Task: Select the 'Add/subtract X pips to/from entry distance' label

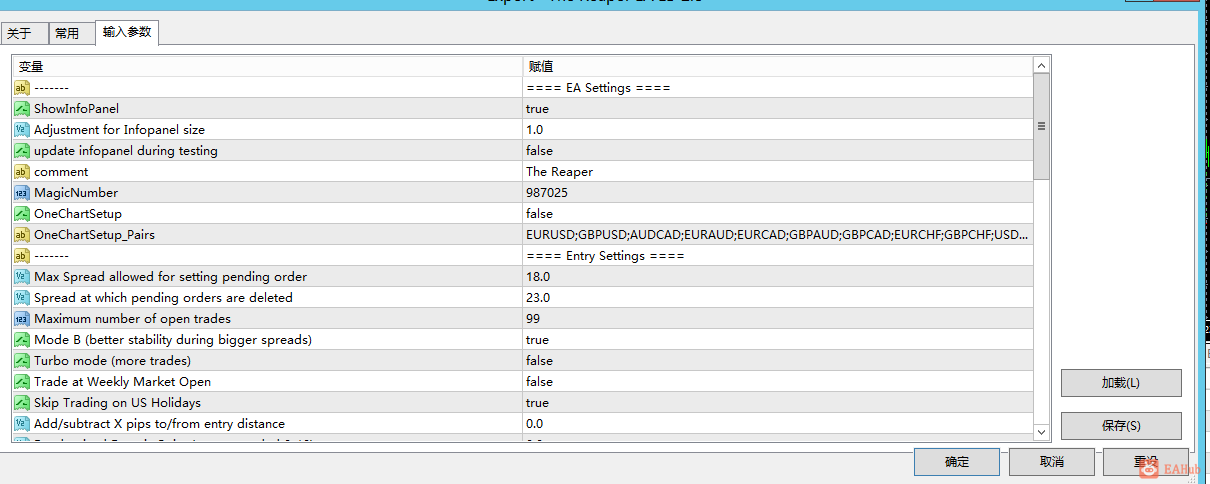Action: [159, 423]
